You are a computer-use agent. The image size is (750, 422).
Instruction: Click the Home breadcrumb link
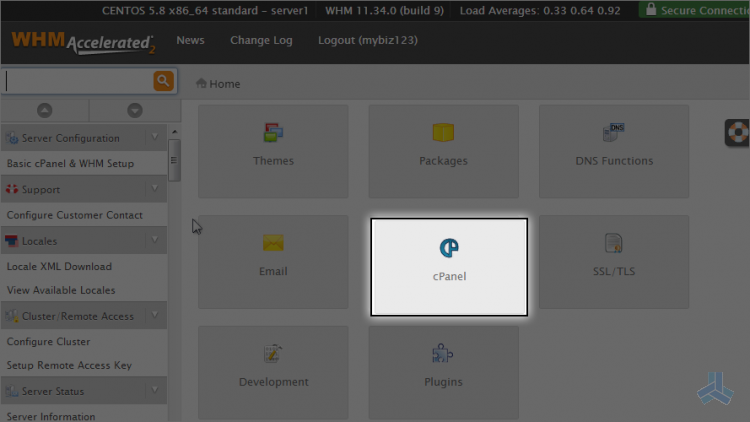224,84
